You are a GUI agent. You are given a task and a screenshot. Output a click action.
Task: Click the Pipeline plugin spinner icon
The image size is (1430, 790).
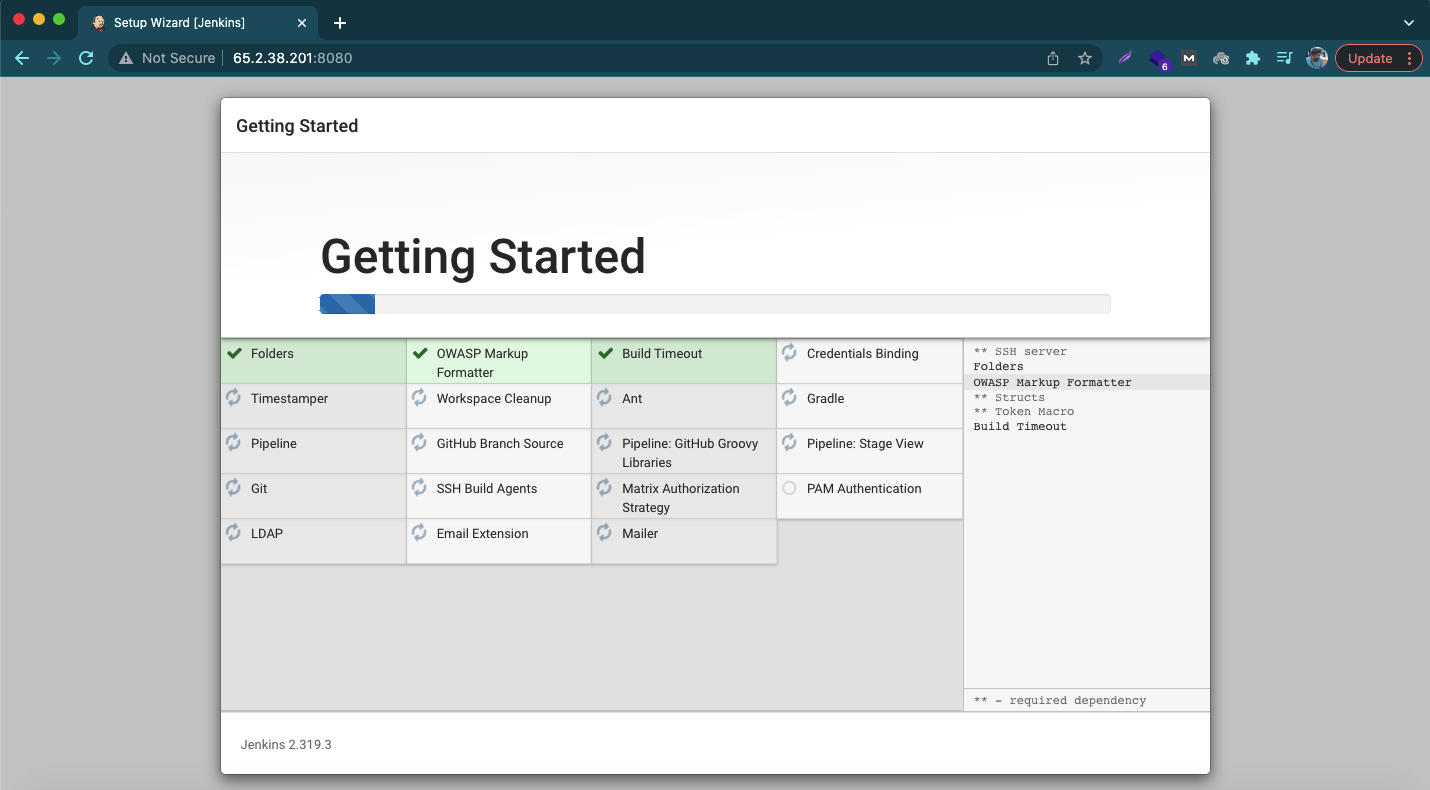coord(233,443)
